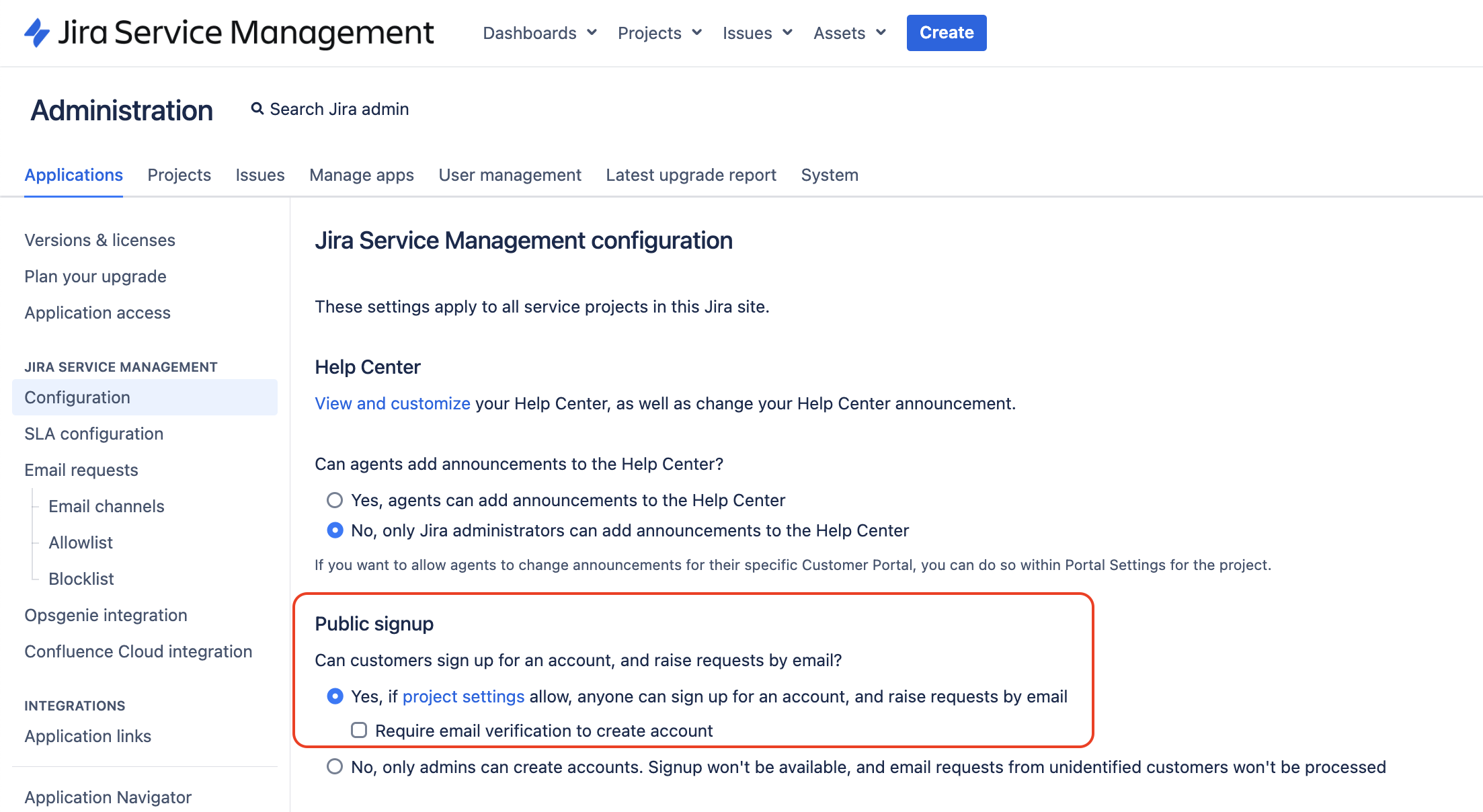
Task: Switch to the User management tab
Action: pos(510,175)
